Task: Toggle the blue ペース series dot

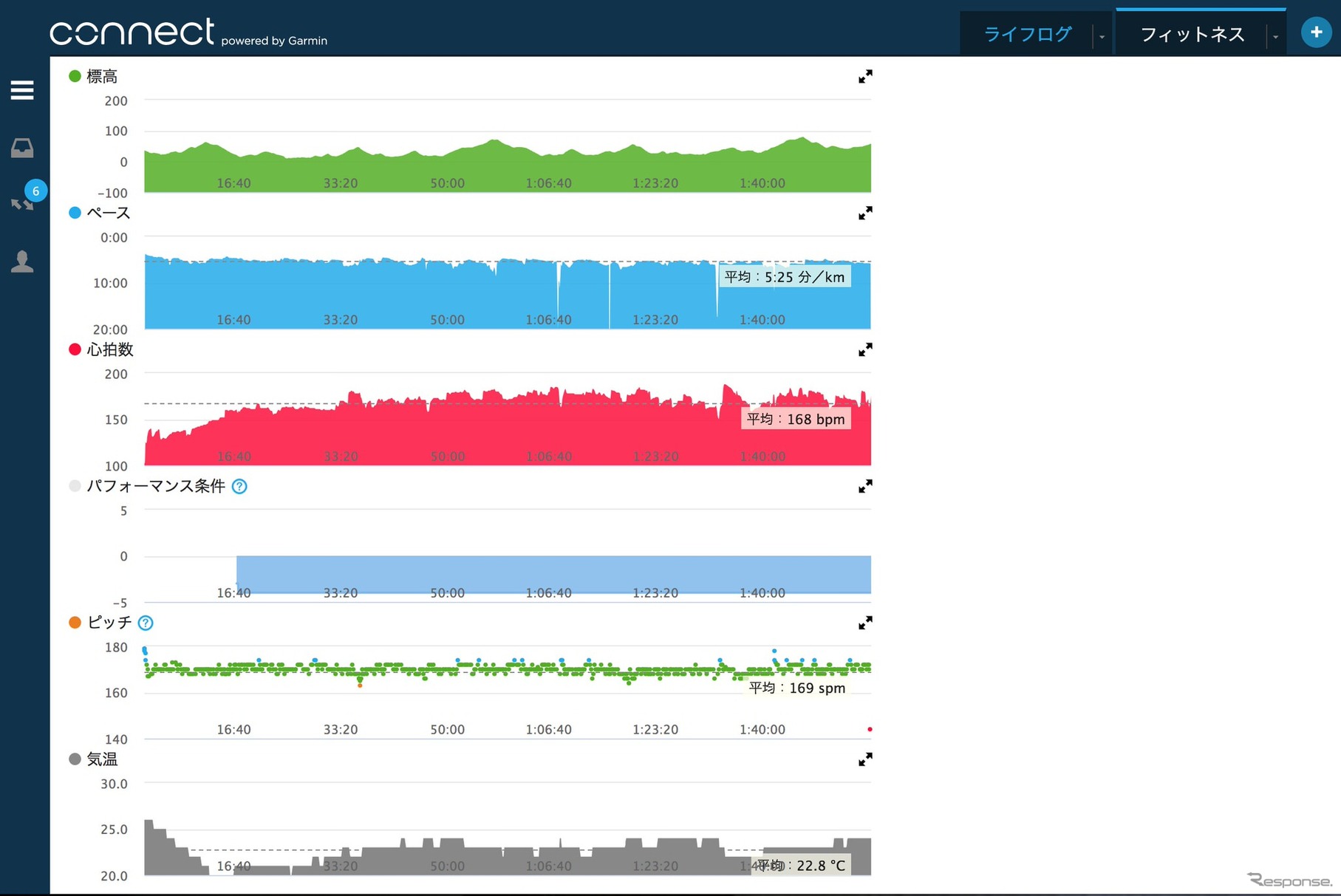Action: 75,213
